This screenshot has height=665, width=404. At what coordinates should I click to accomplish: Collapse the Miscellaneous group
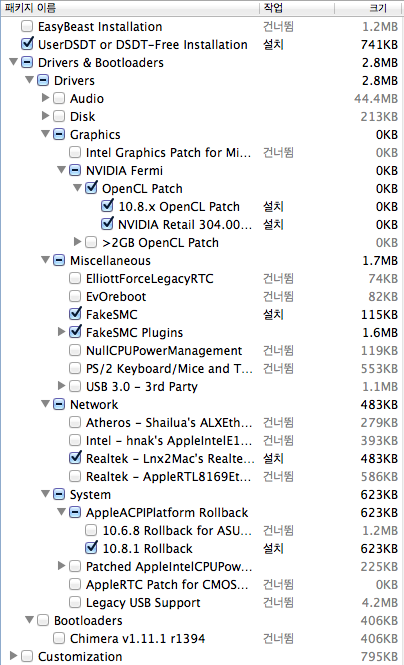(45, 260)
